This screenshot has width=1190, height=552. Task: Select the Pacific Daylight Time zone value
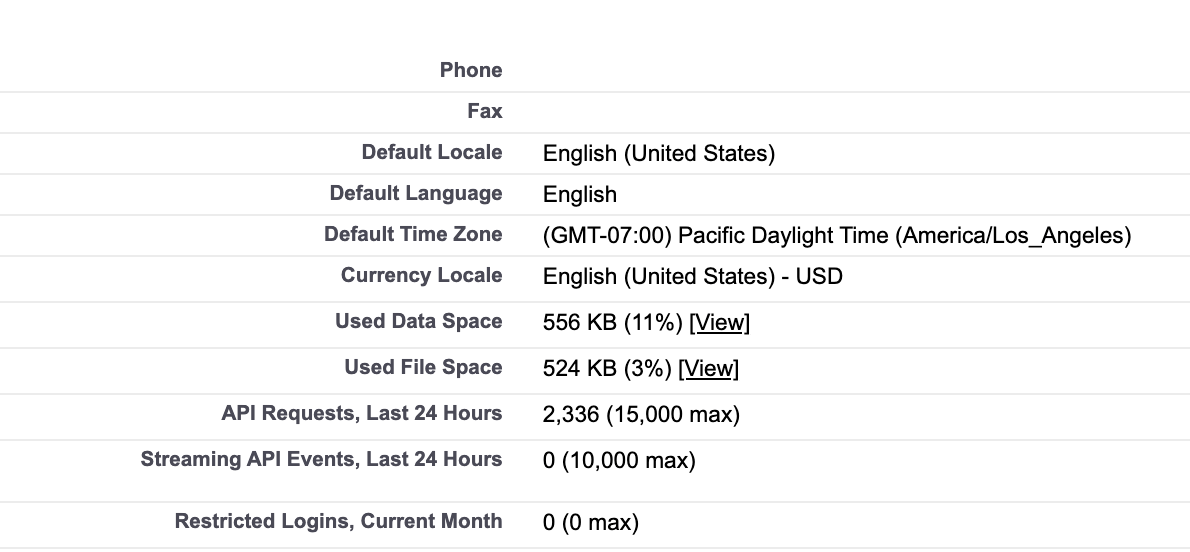[837, 235]
